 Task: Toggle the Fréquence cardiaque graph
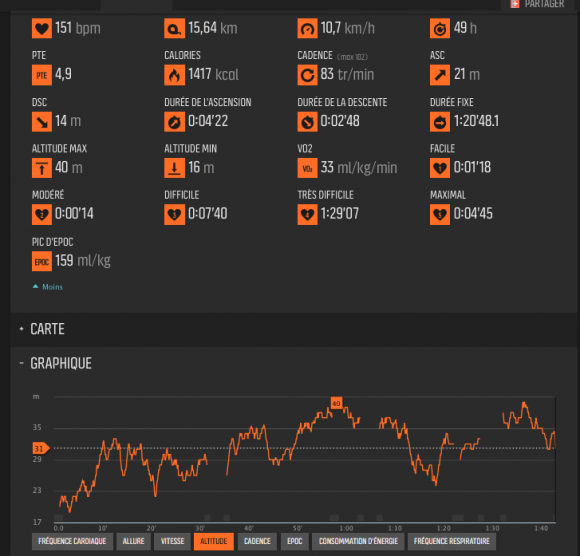72,542
